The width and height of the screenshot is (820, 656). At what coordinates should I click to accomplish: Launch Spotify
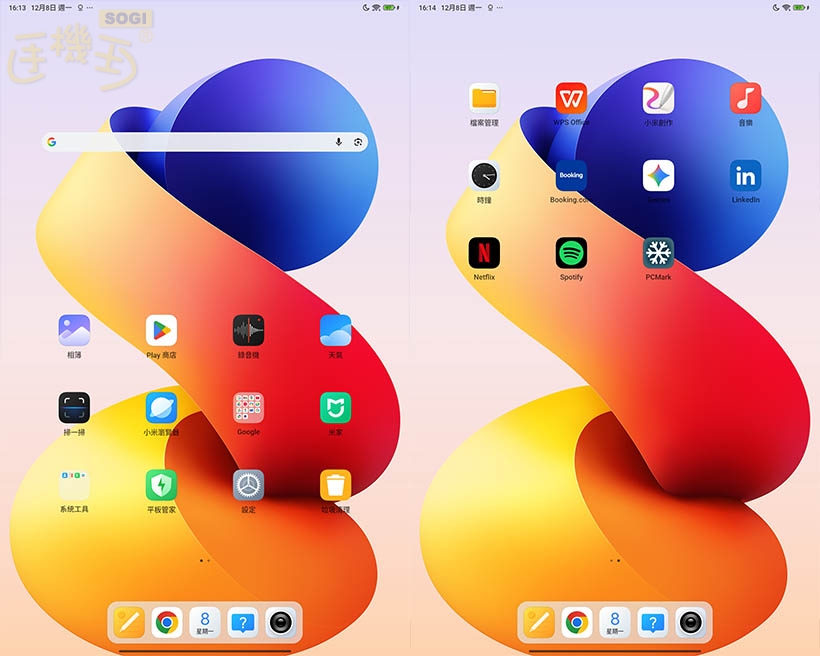(x=571, y=252)
